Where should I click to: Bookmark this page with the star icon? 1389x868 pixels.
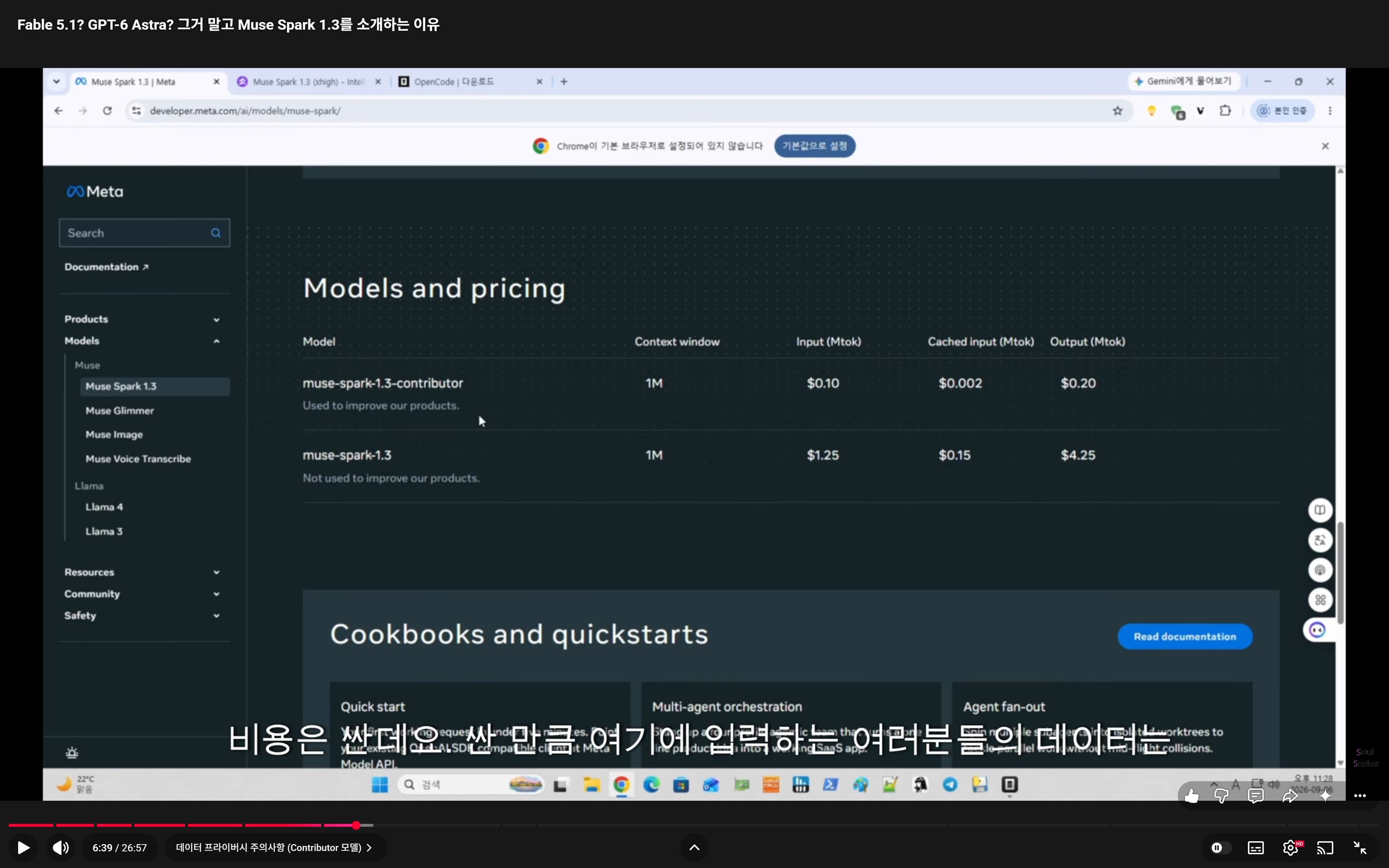coord(1118,111)
